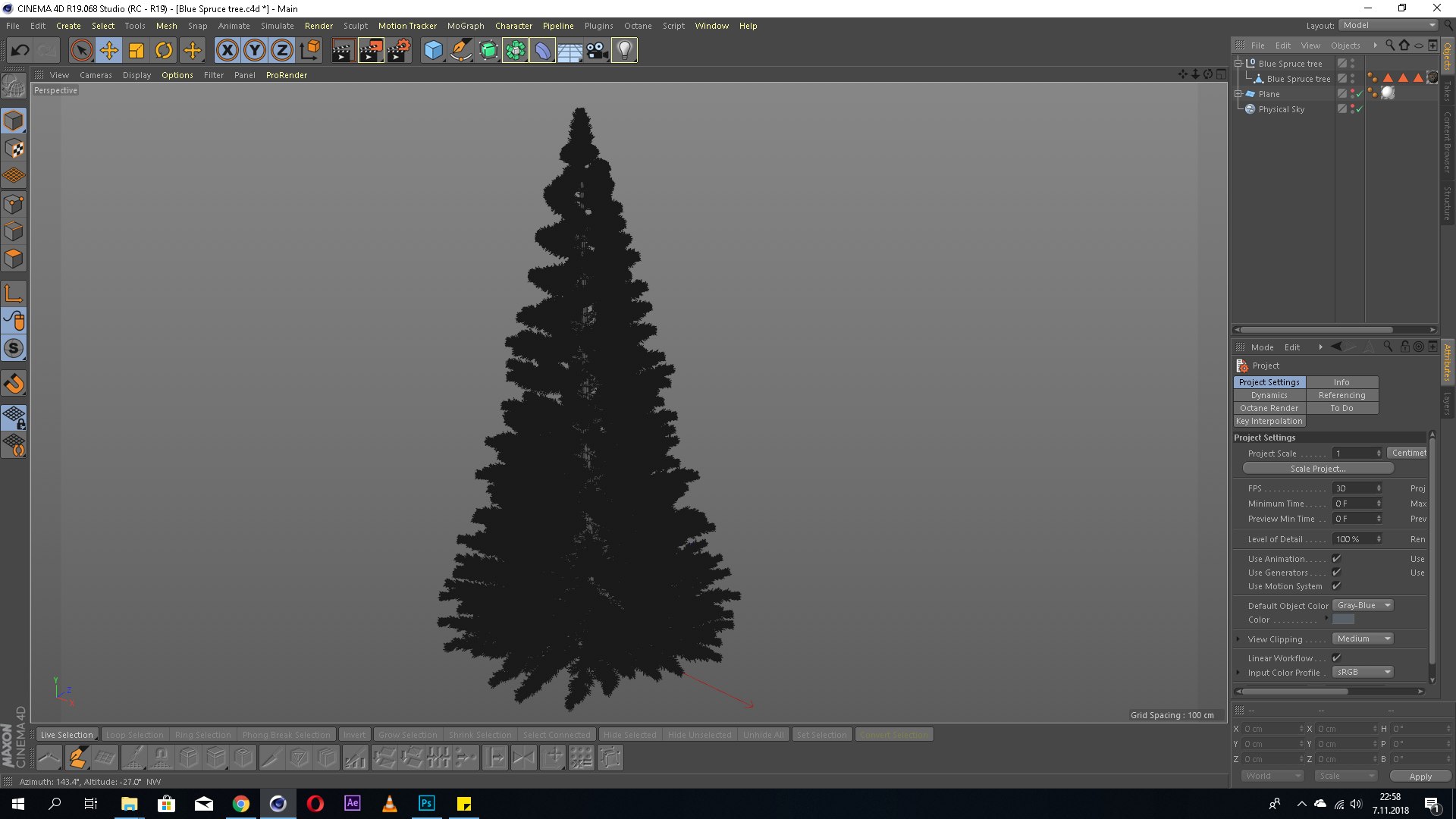Activate the Move tool icon
The image size is (1456, 819).
(x=109, y=51)
